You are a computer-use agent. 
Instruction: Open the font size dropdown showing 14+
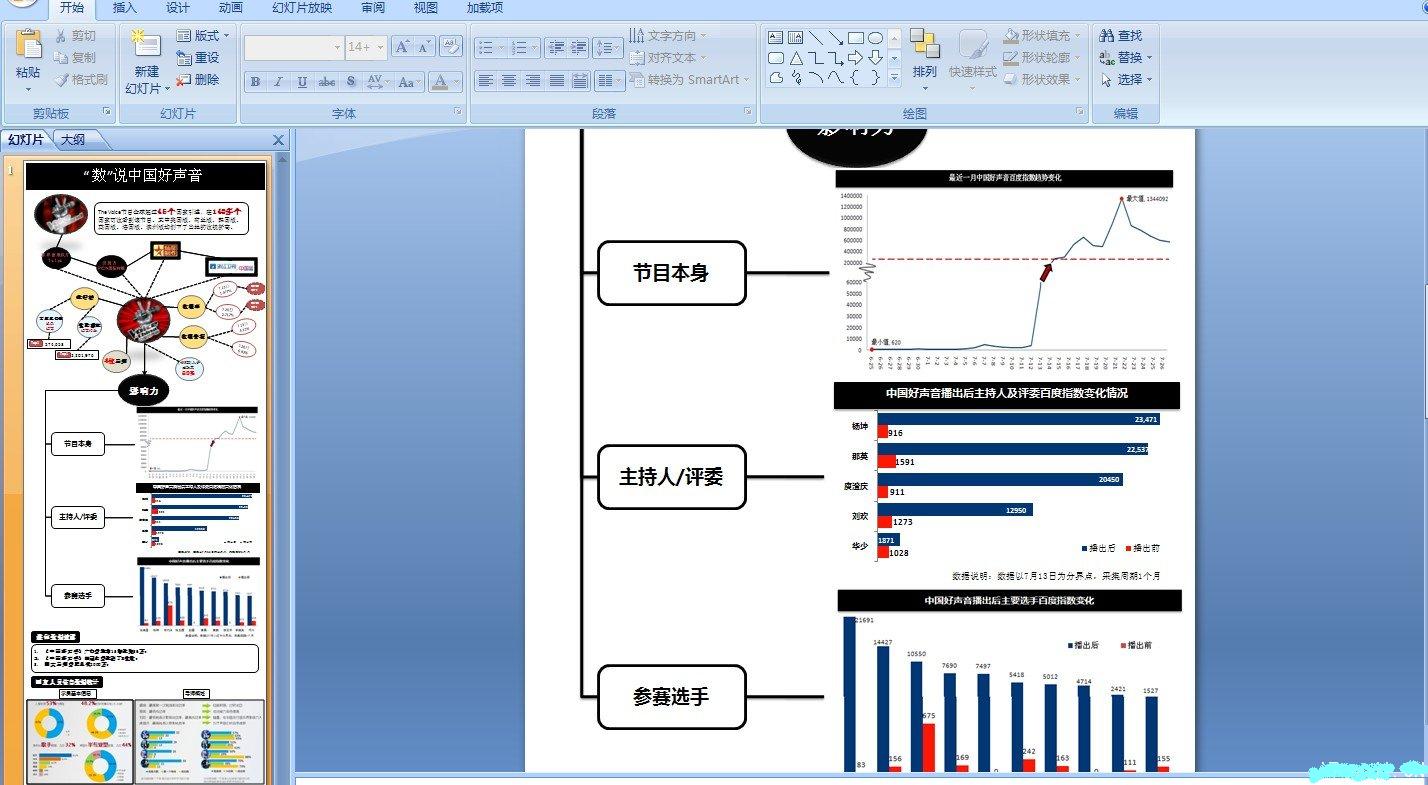pyautogui.click(x=366, y=47)
